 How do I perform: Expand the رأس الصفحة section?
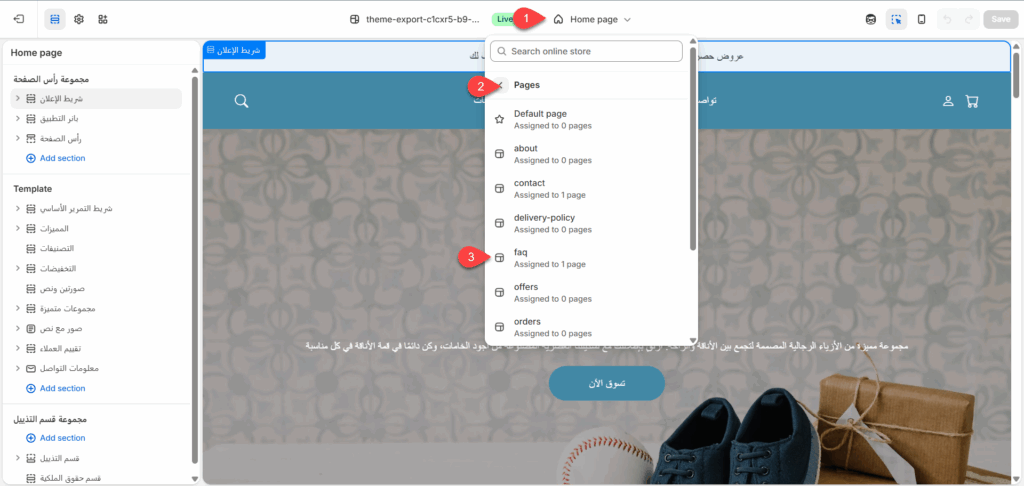[17, 138]
